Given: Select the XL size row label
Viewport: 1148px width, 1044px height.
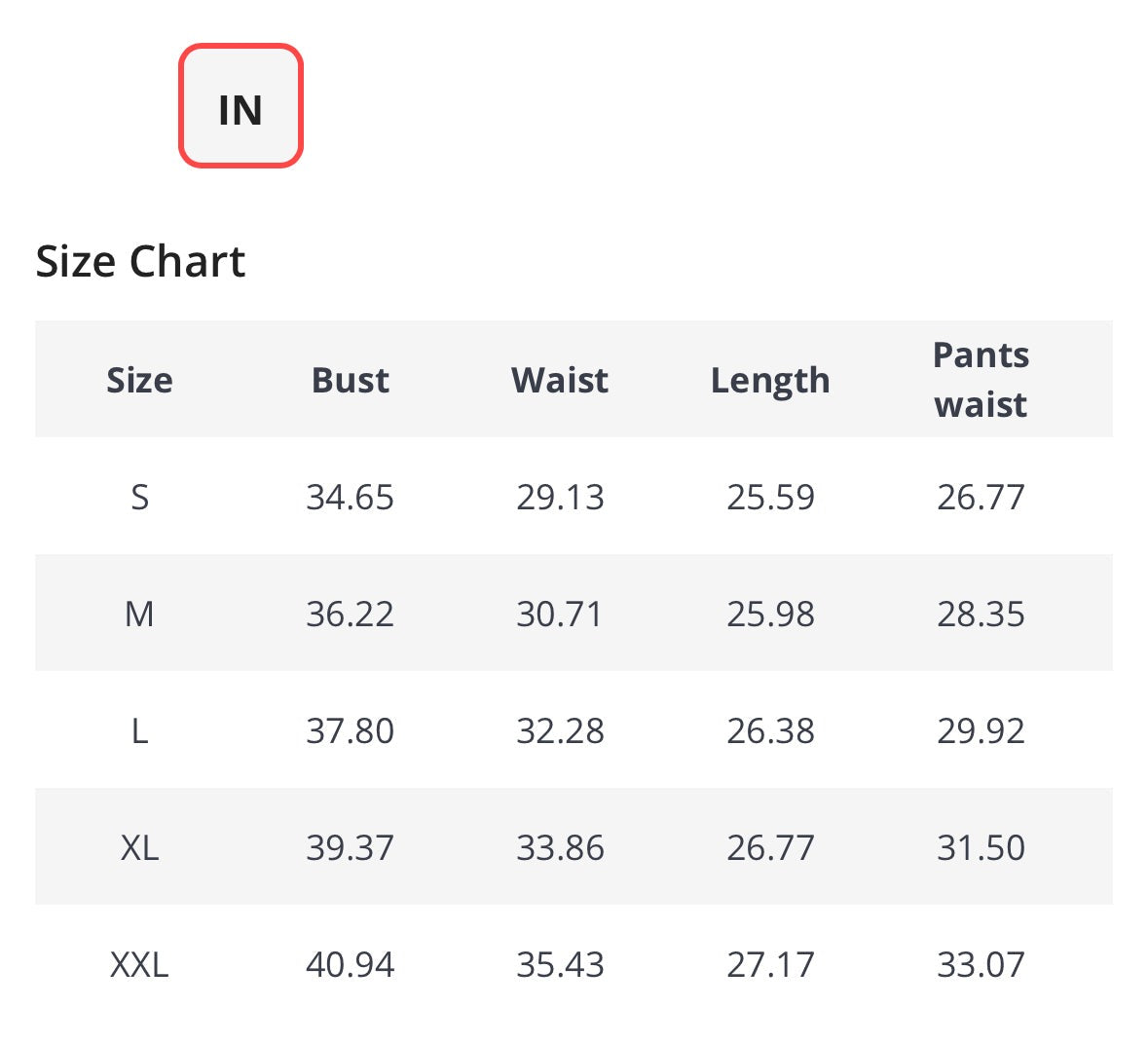Looking at the screenshot, I should coord(139,847).
